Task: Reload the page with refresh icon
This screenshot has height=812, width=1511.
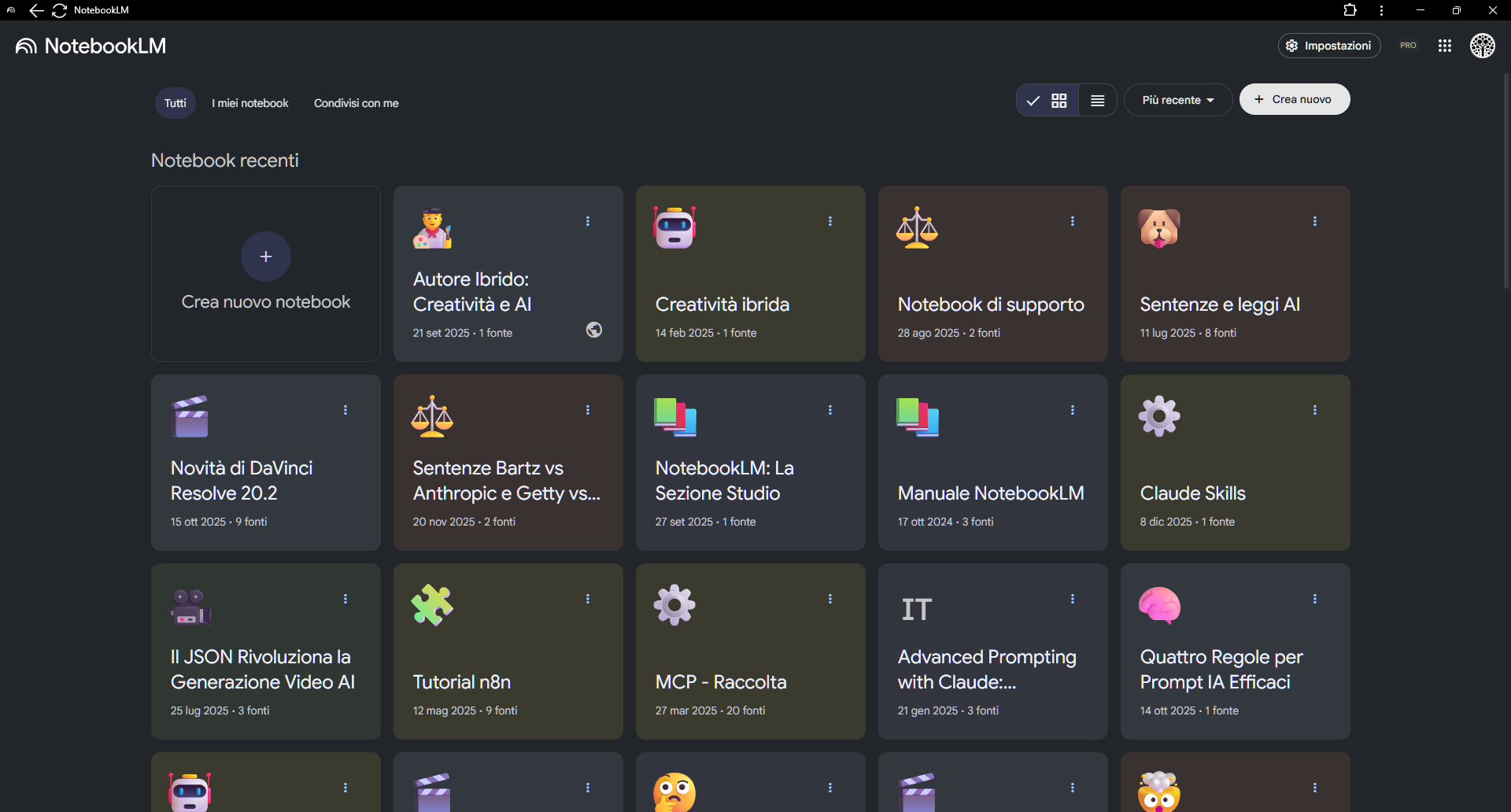Action: 59,10
